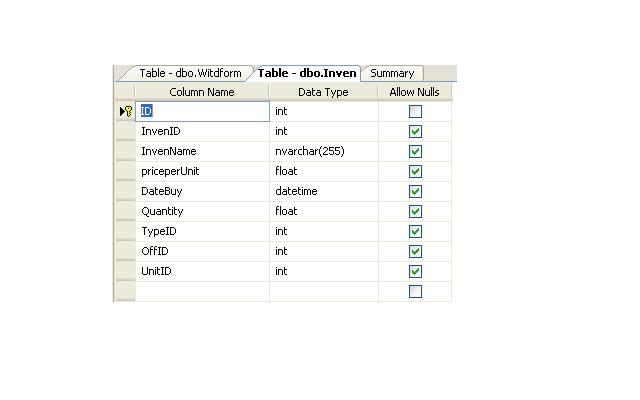Select the TypeID column name cell
The image size is (640, 400).
tap(202, 231)
